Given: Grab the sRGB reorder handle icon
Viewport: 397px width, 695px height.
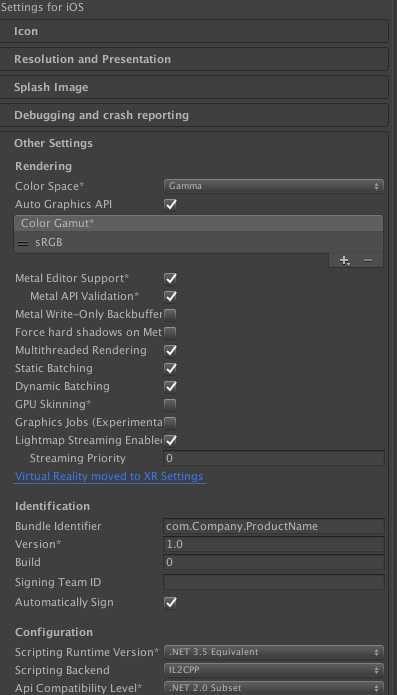Looking at the screenshot, I should point(24,243).
